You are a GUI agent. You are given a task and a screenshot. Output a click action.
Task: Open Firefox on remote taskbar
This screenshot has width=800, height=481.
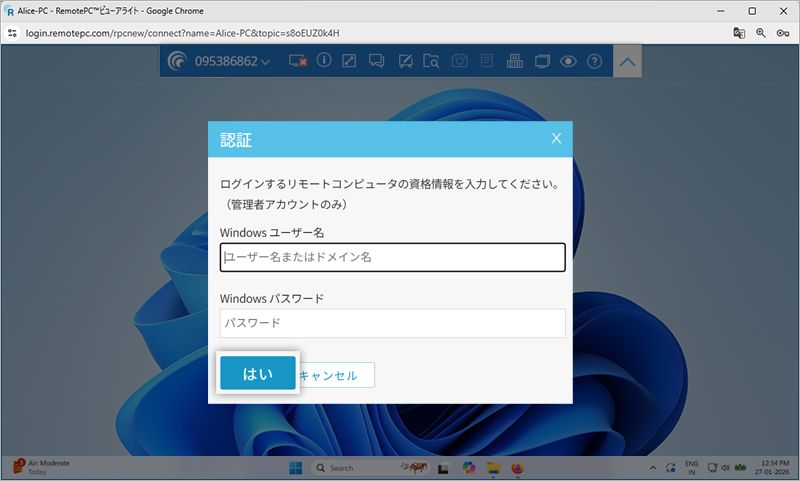(x=517, y=468)
